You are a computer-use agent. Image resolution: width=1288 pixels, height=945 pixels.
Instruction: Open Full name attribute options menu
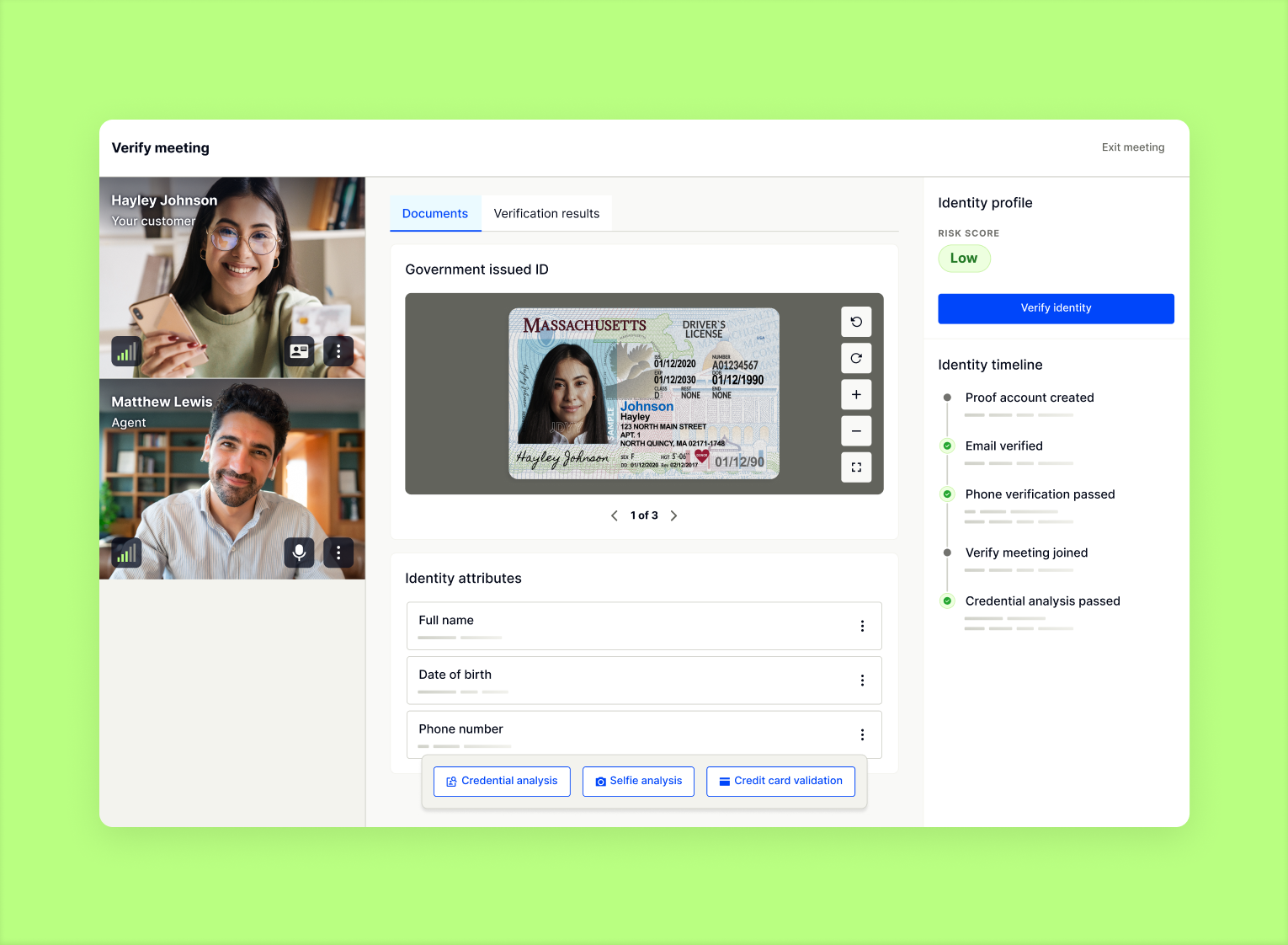(862, 626)
